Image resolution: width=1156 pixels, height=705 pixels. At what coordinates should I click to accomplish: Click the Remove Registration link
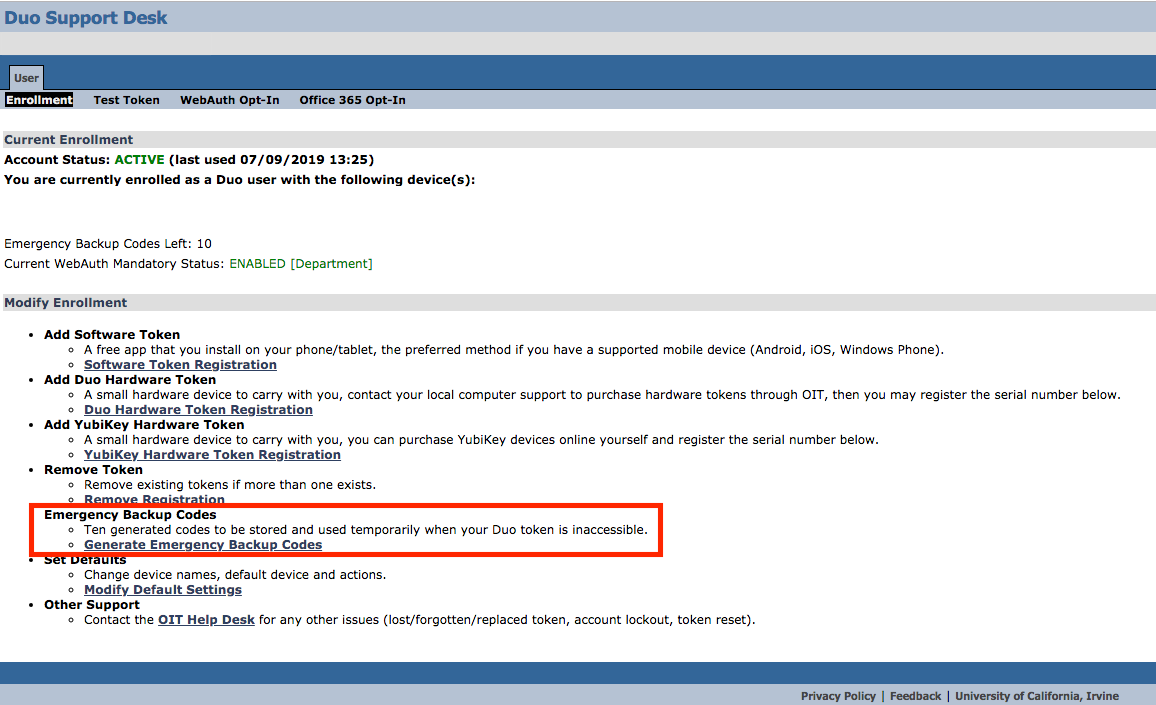point(154,499)
